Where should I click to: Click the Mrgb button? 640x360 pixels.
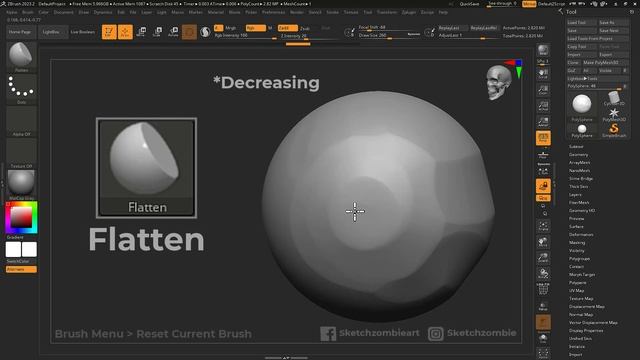pyautogui.click(x=231, y=28)
